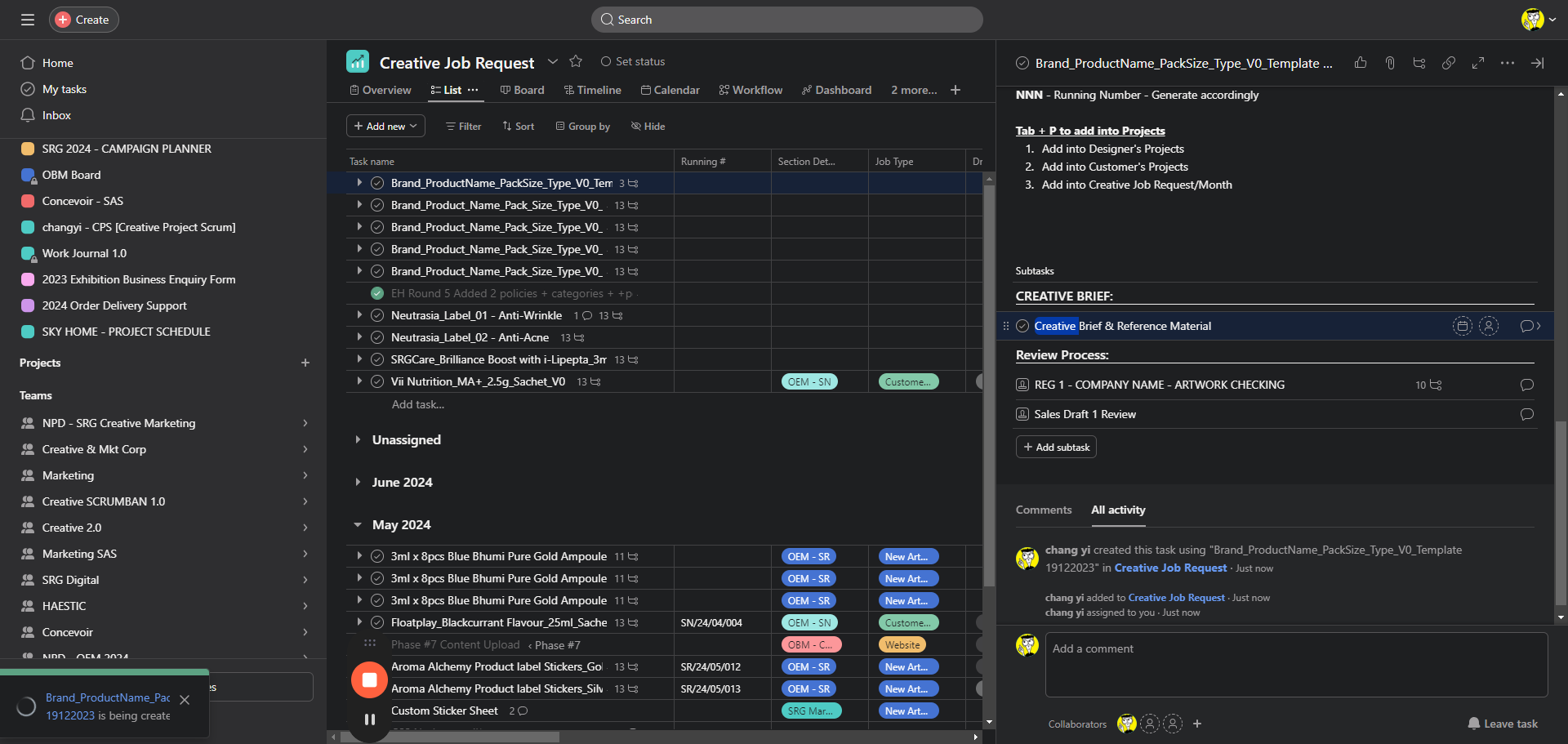The image size is (1568, 744).
Task: Switch to Comments tab in activity
Action: click(x=1044, y=510)
